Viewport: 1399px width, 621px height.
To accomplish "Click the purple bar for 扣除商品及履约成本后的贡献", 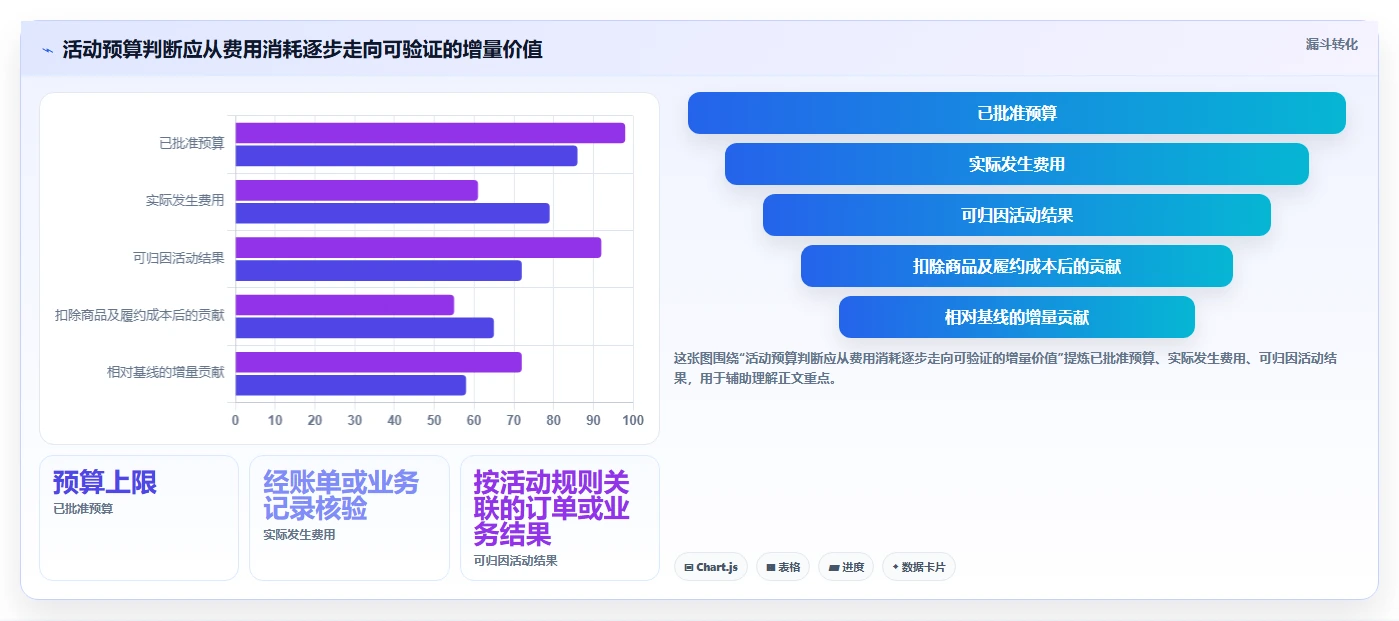I will coord(345,305).
